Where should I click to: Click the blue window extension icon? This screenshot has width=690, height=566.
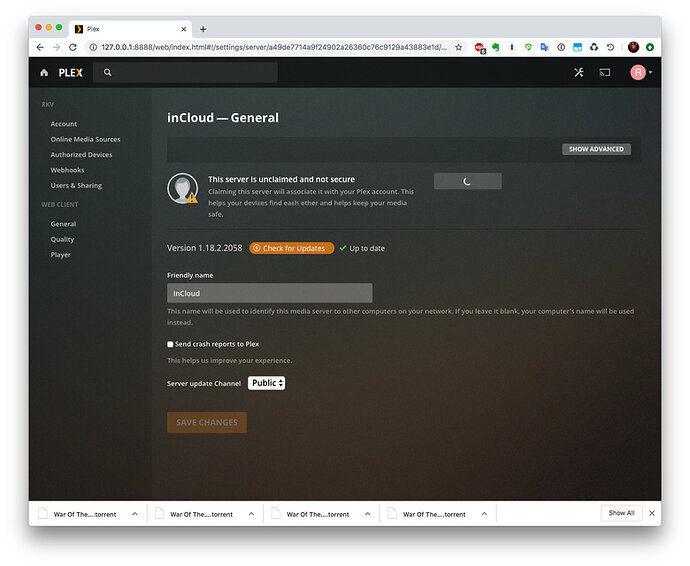point(577,47)
